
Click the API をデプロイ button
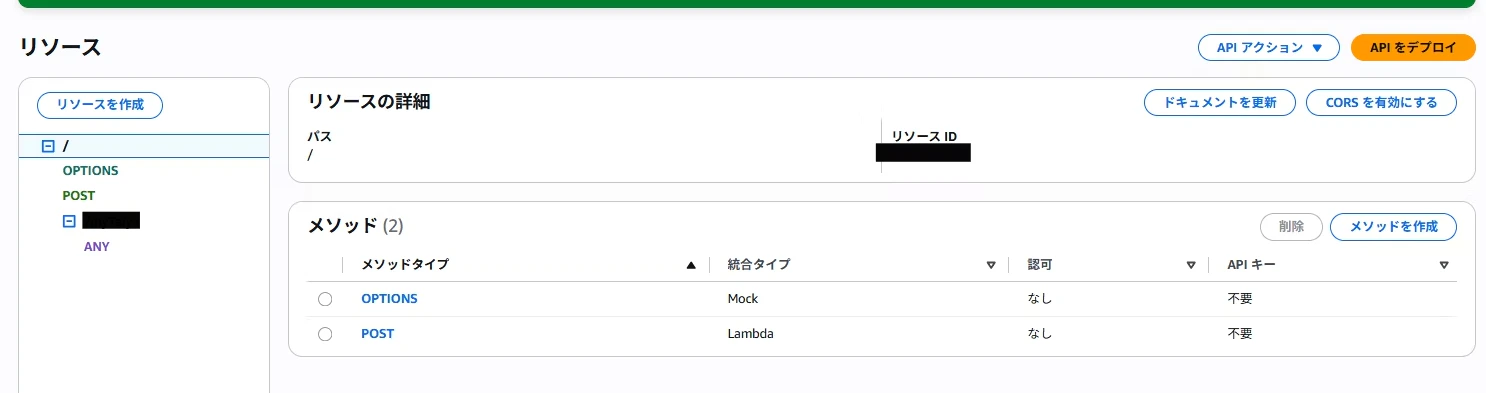click(x=1413, y=47)
